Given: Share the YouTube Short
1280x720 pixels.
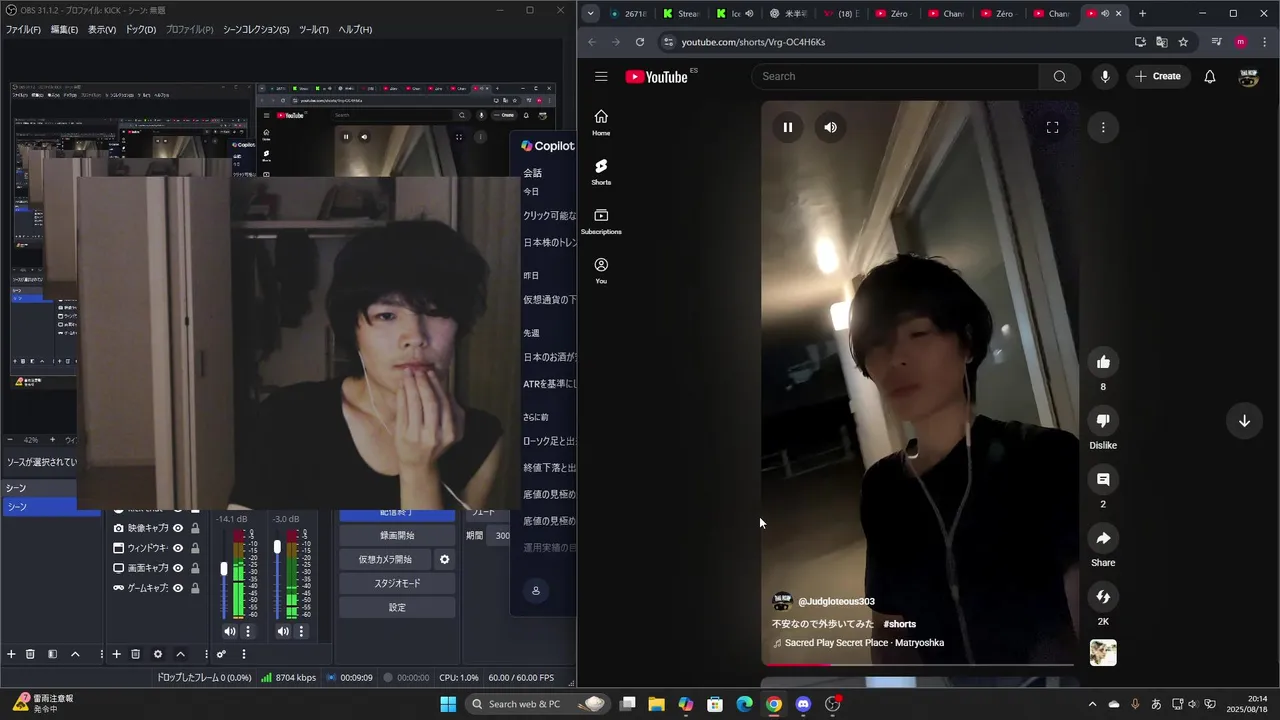Looking at the screenshot, I should coord(1103,538).
